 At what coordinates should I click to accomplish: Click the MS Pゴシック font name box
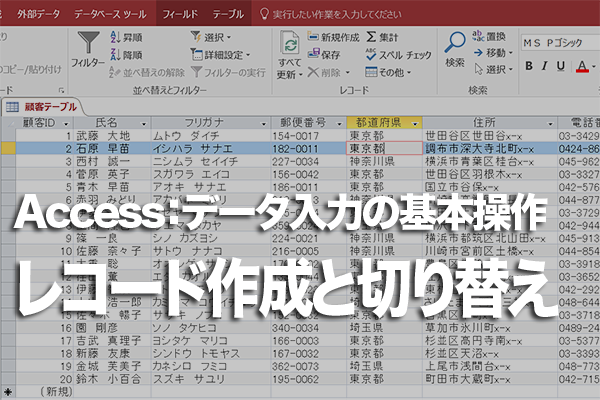[560, 43]
